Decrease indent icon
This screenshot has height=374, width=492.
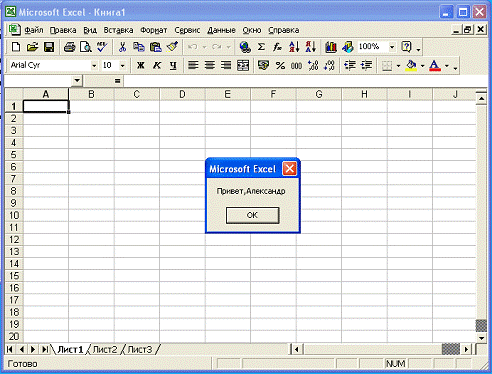coord(350,65)
